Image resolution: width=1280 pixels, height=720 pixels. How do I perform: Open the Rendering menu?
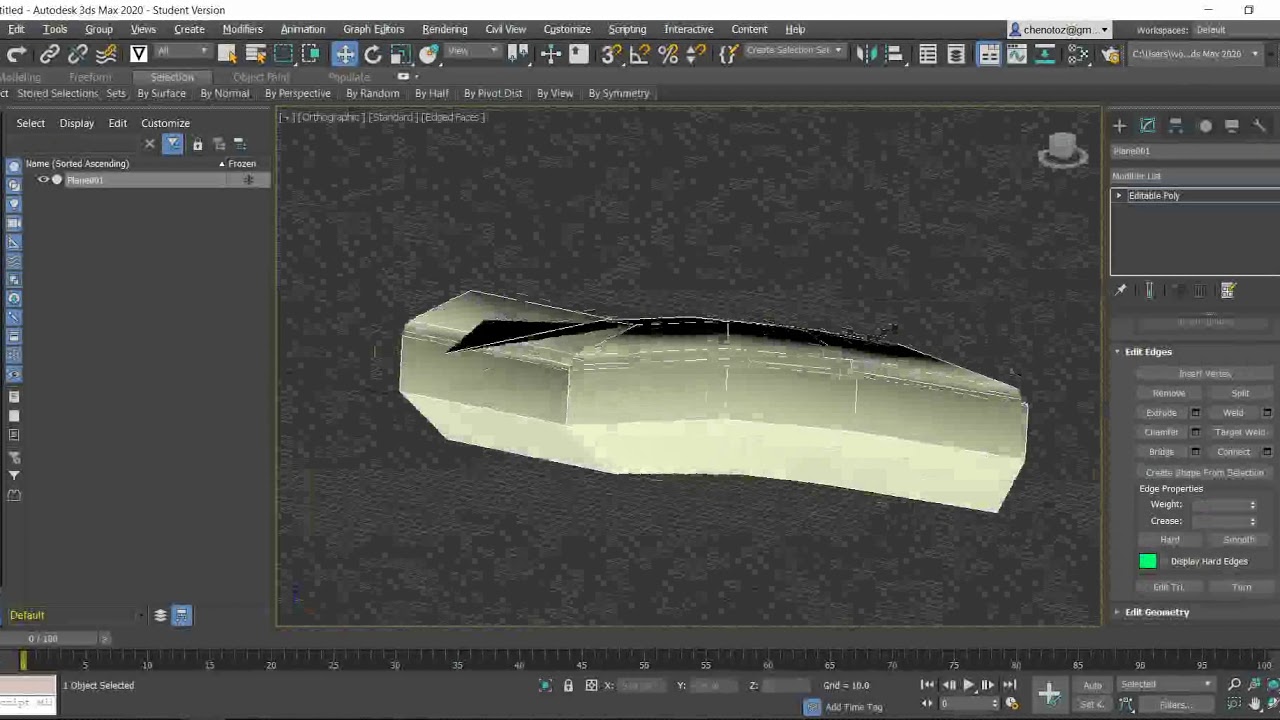pyautogui.click(x=444, y=29)
